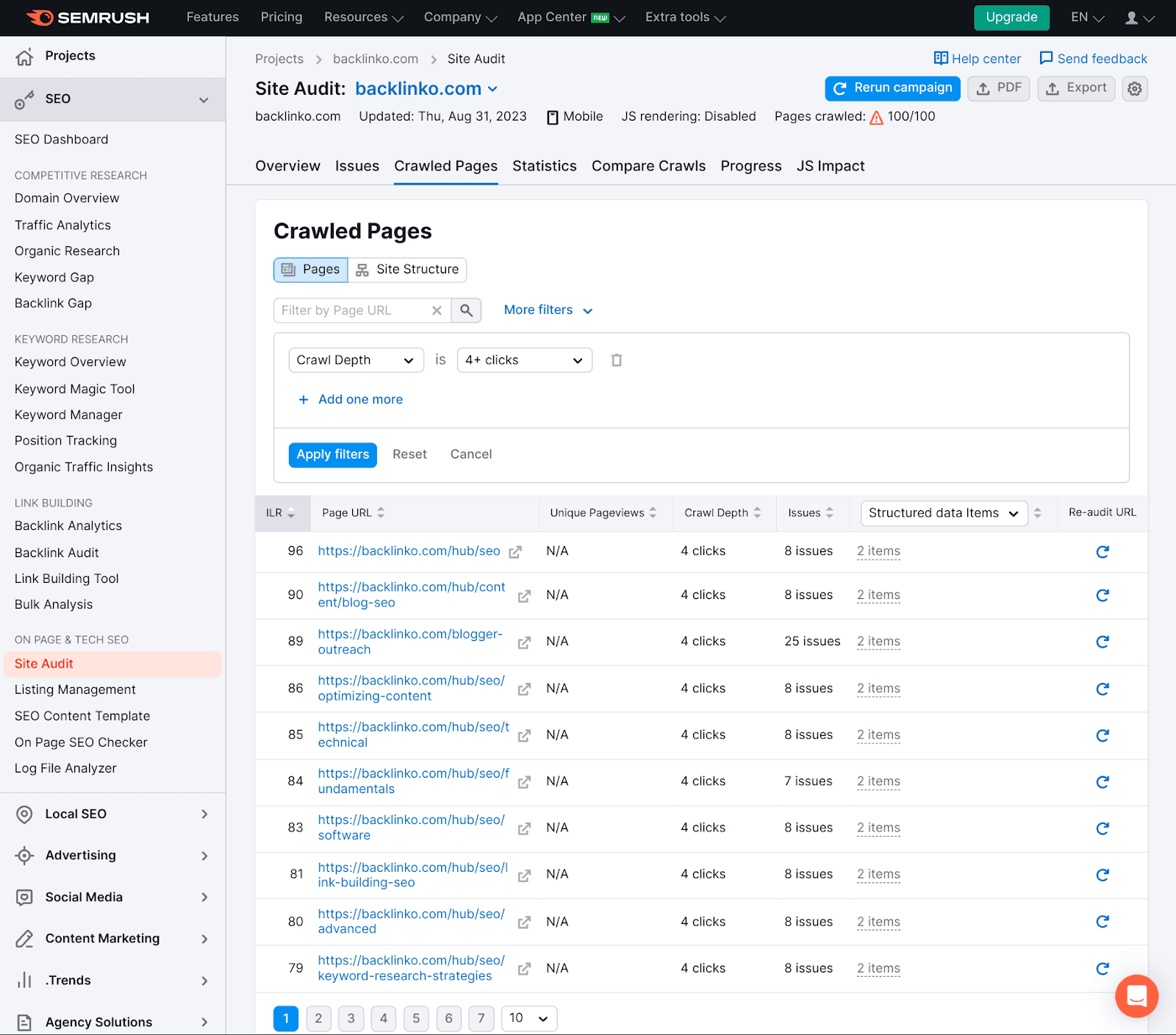Click the Projects home icon
The width and height of the screenshot is (1176, 1035).
24,56
